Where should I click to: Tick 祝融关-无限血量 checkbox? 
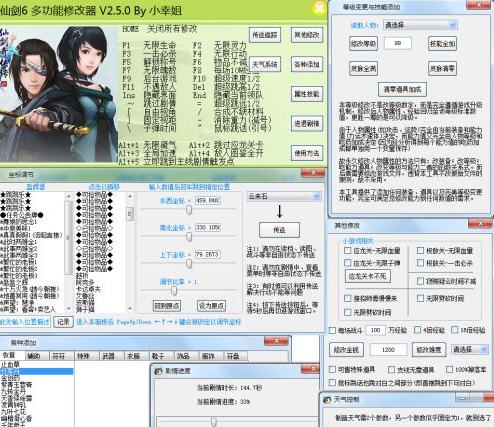[x=420, y=250]
